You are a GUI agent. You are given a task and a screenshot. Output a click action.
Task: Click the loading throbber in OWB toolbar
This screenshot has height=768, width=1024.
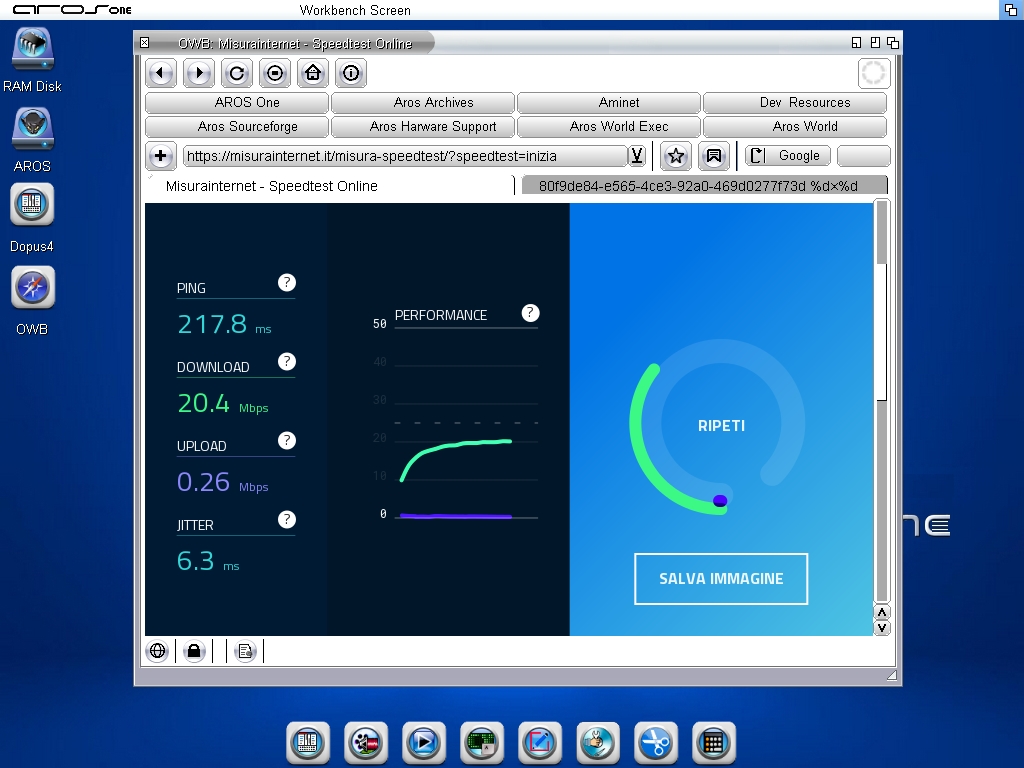point(874,73)
